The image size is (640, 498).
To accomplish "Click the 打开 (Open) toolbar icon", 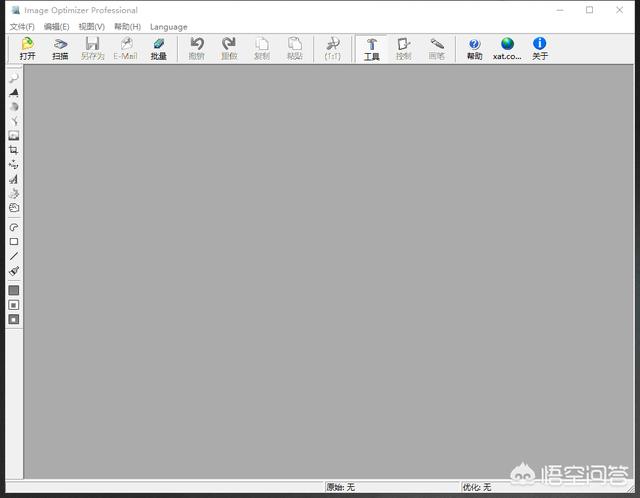I will point(27,49).
